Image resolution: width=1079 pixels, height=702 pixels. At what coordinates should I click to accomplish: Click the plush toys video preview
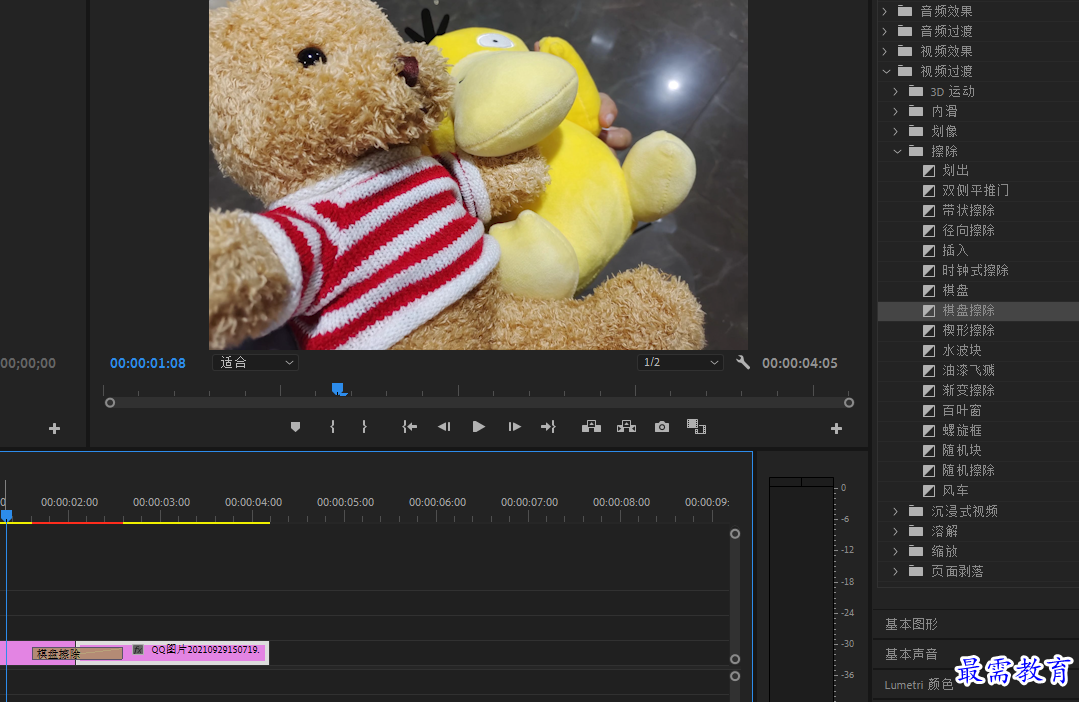click(x=478, y=174)
